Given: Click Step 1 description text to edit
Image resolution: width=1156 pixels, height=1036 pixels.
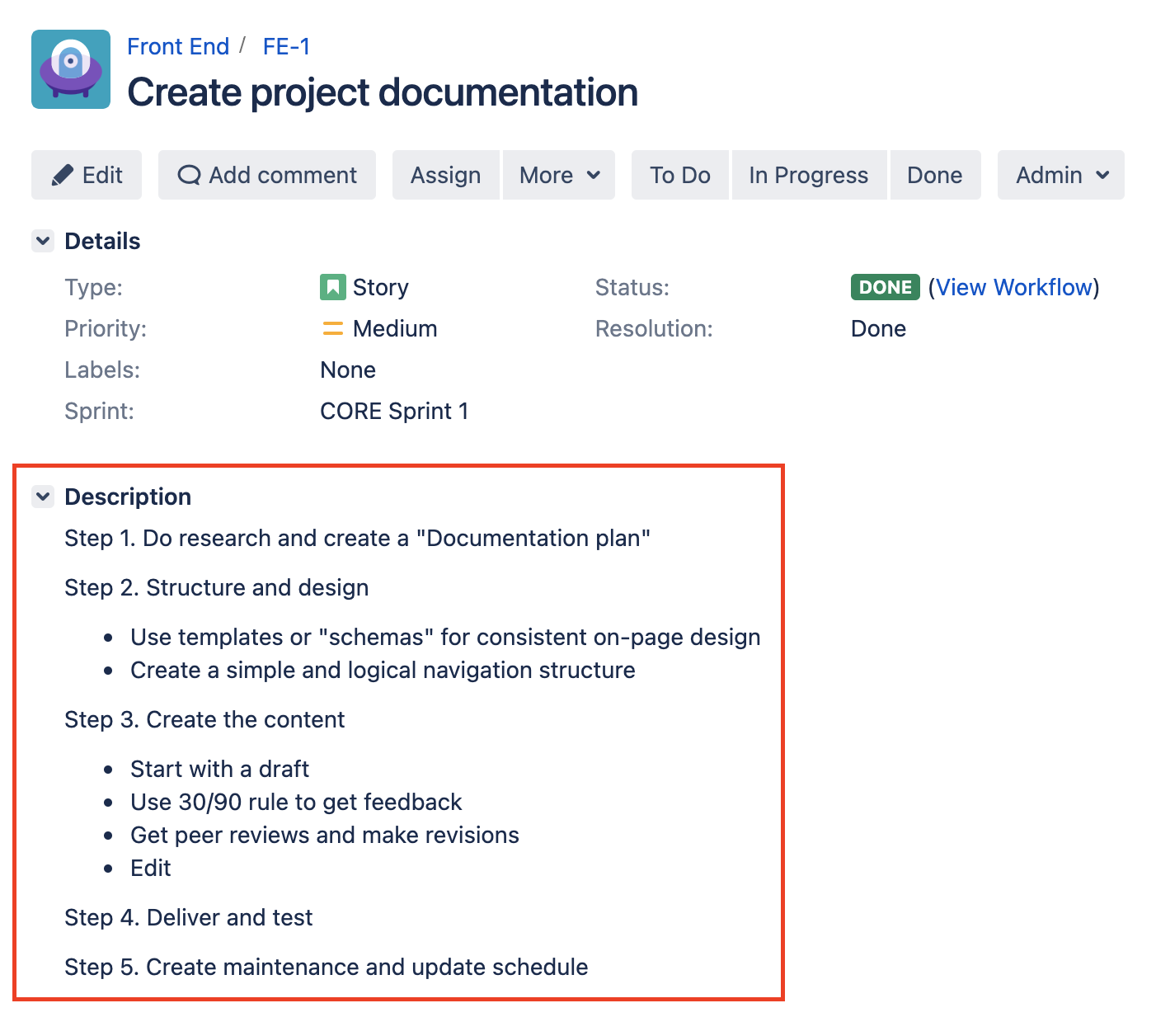Looking at the screenshot, I should [357, 538].
